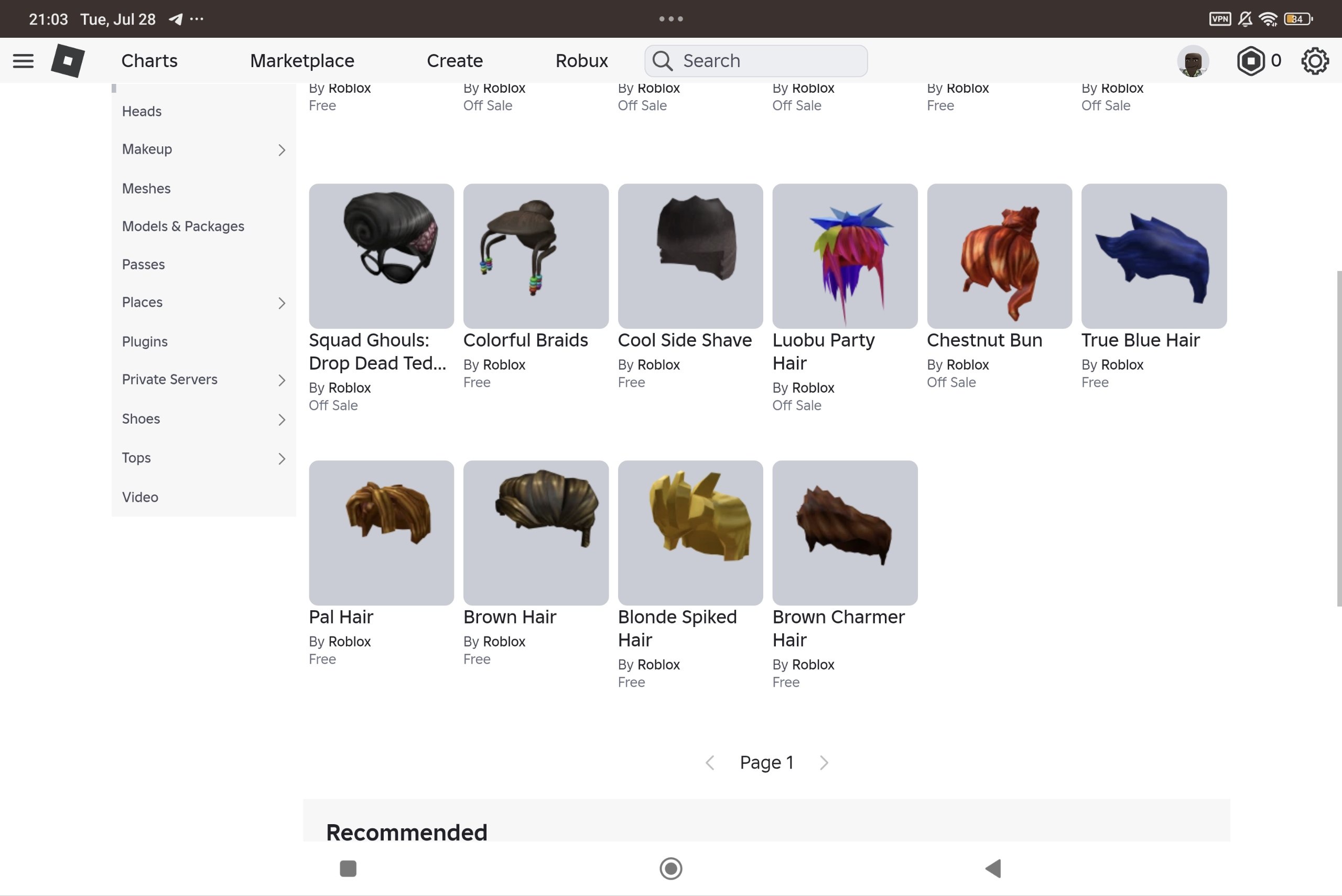
Task: Go to the next page arrow
Action: (823, 763)
